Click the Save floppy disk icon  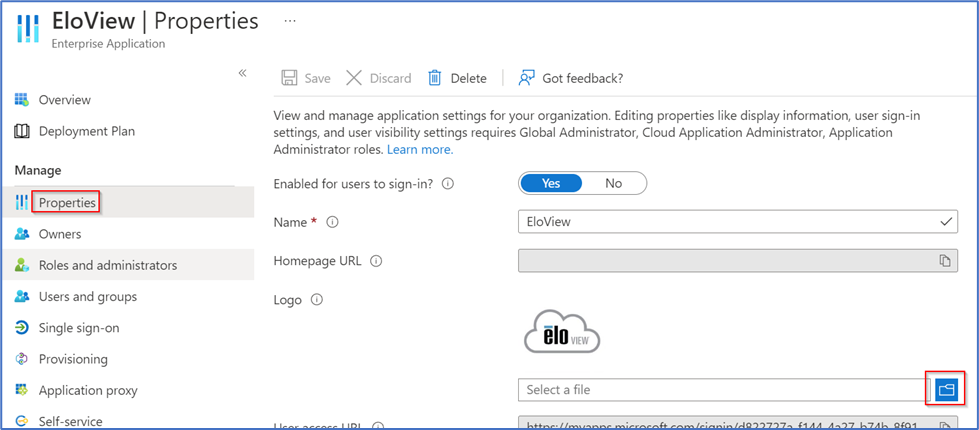click(x=289, y=78)
